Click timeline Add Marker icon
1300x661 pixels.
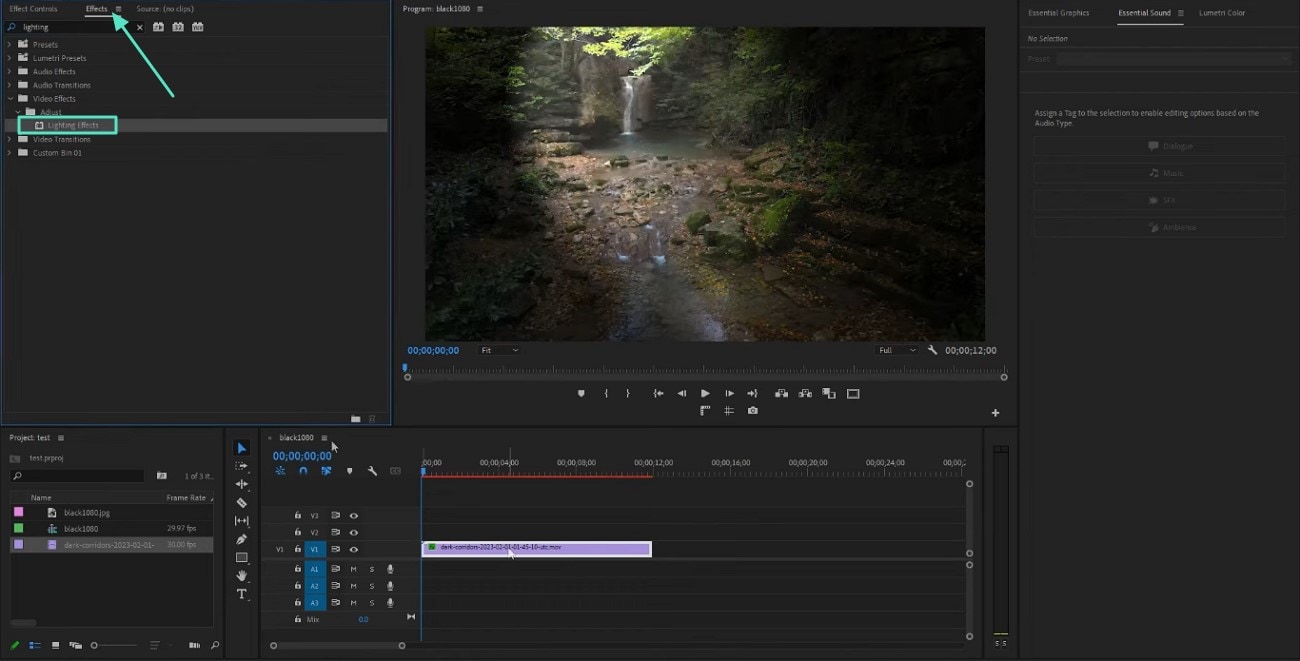[x=349, y=471]
